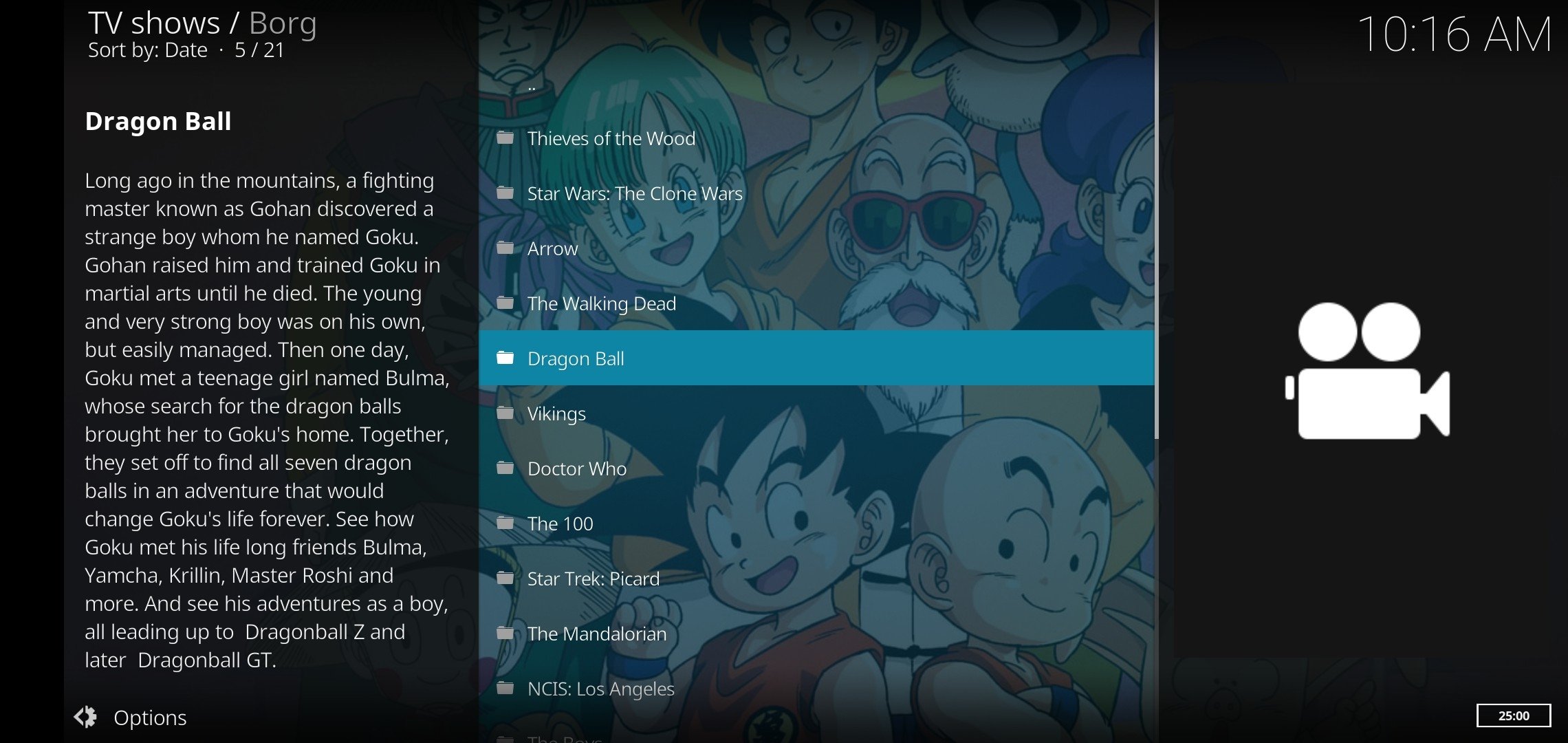The width and height of the screenshot is (1568, 743).
Task: Click the video camera placeholder thumbnail
Action: 1367,370
